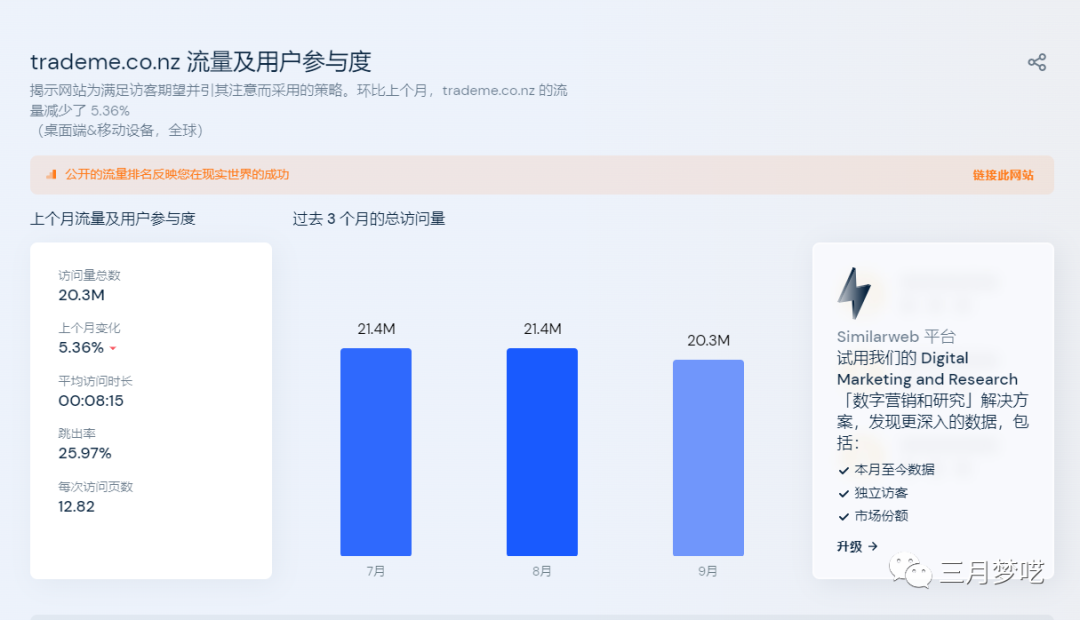This screenshot has width=1080, height=620.
Task: Click the red down arrow beside 5.36%
Action: point(113,349)
